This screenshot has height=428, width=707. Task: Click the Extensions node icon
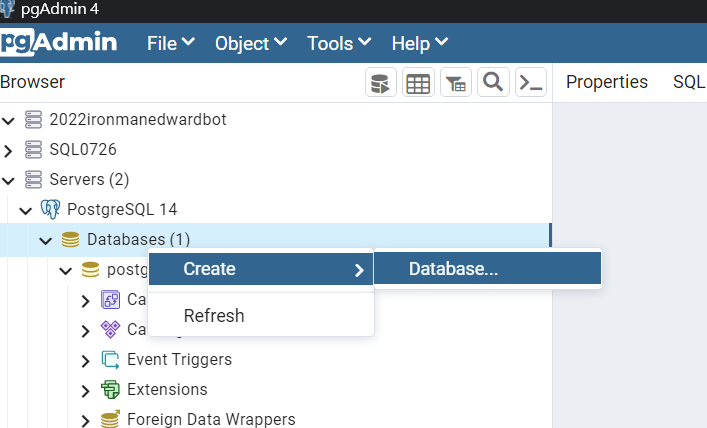tap(110, 389)
